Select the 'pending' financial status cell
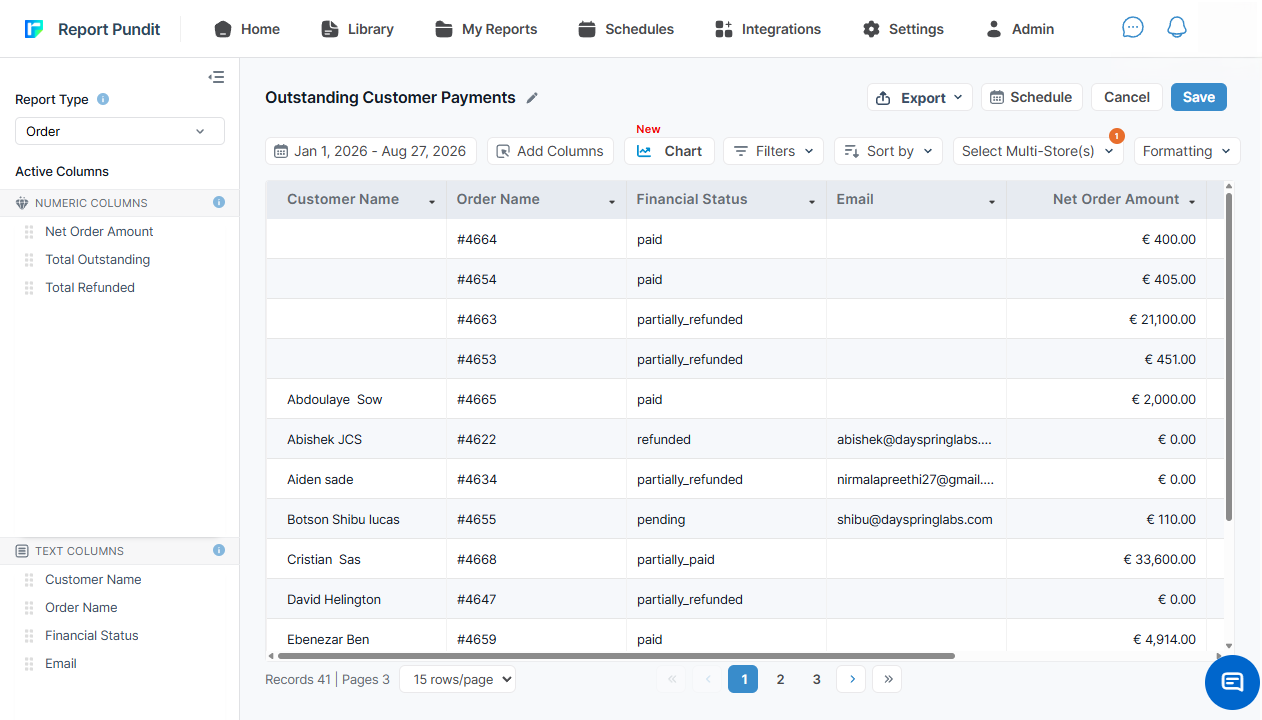 (x=726, y=519)
